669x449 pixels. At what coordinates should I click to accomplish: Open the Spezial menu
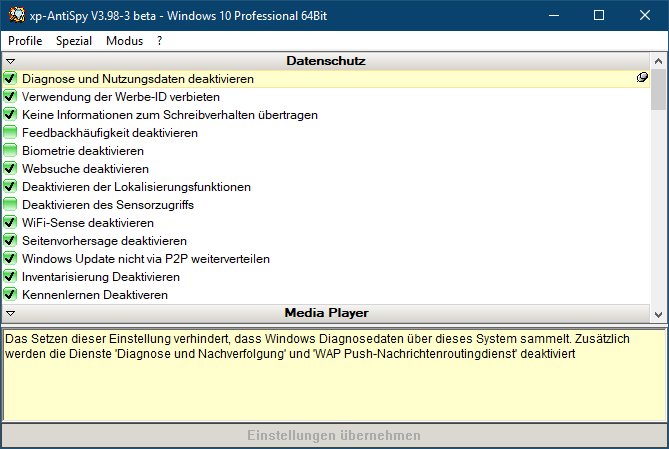point(74,41)
